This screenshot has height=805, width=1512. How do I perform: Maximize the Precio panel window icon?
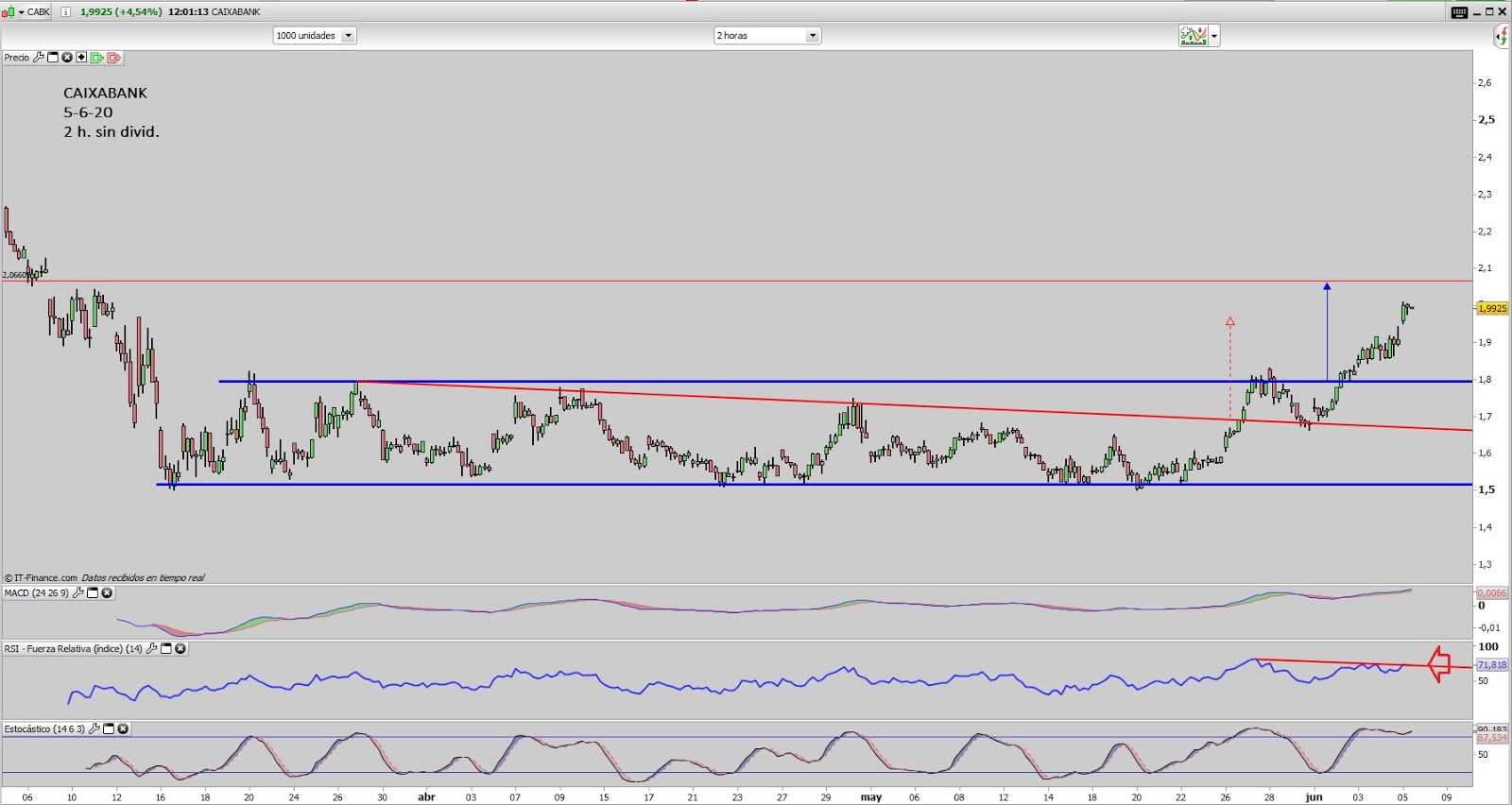click(53, 58)
